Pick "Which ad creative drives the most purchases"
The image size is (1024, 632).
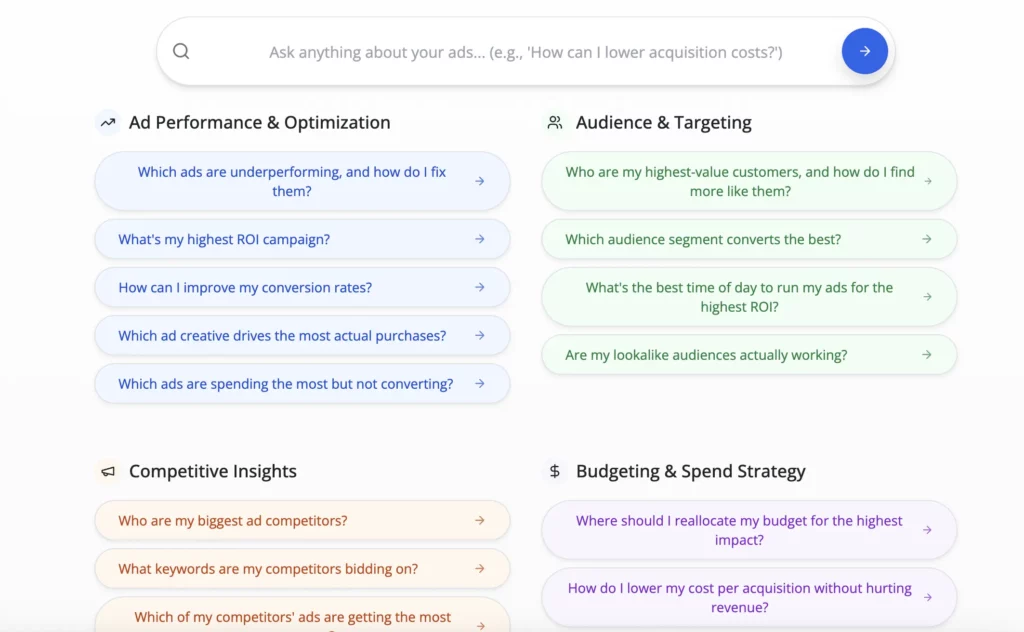click(x=282, y=336)
